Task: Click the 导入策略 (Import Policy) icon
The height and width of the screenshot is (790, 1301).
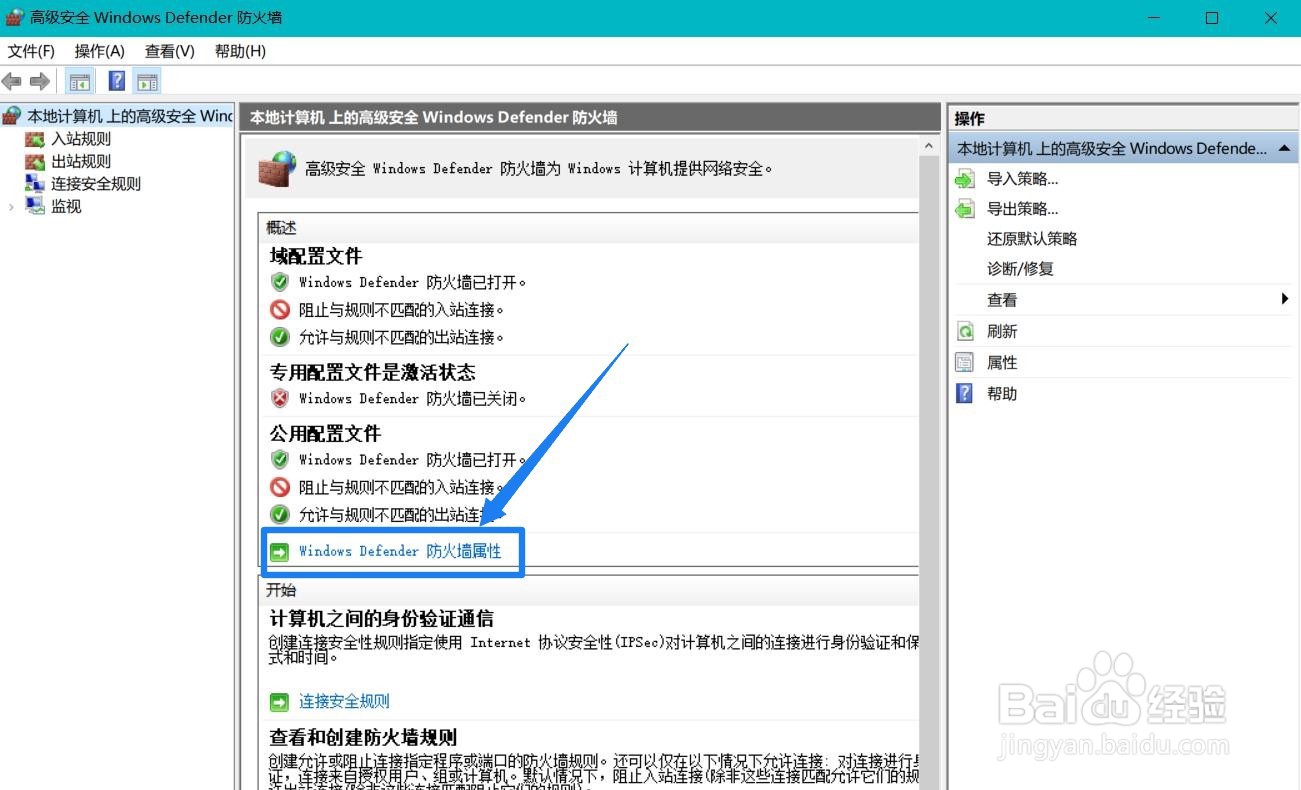Action: [x=965, y=178]
